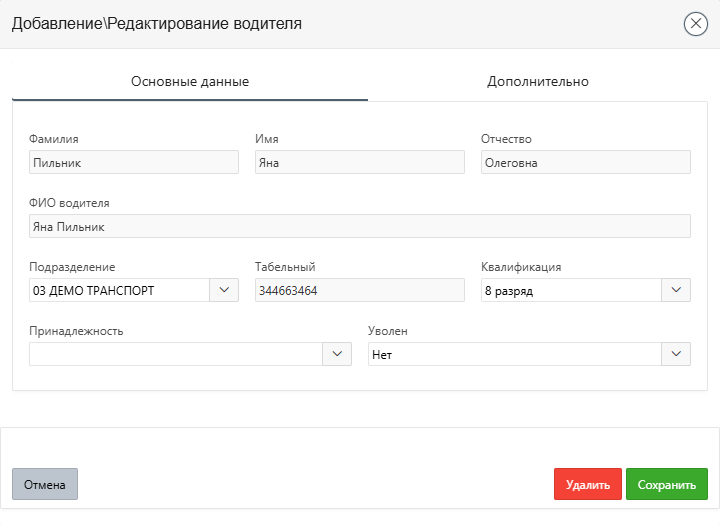720x525 pixels.
Task: Focus the Имя input field
Action: coord(360,162)
